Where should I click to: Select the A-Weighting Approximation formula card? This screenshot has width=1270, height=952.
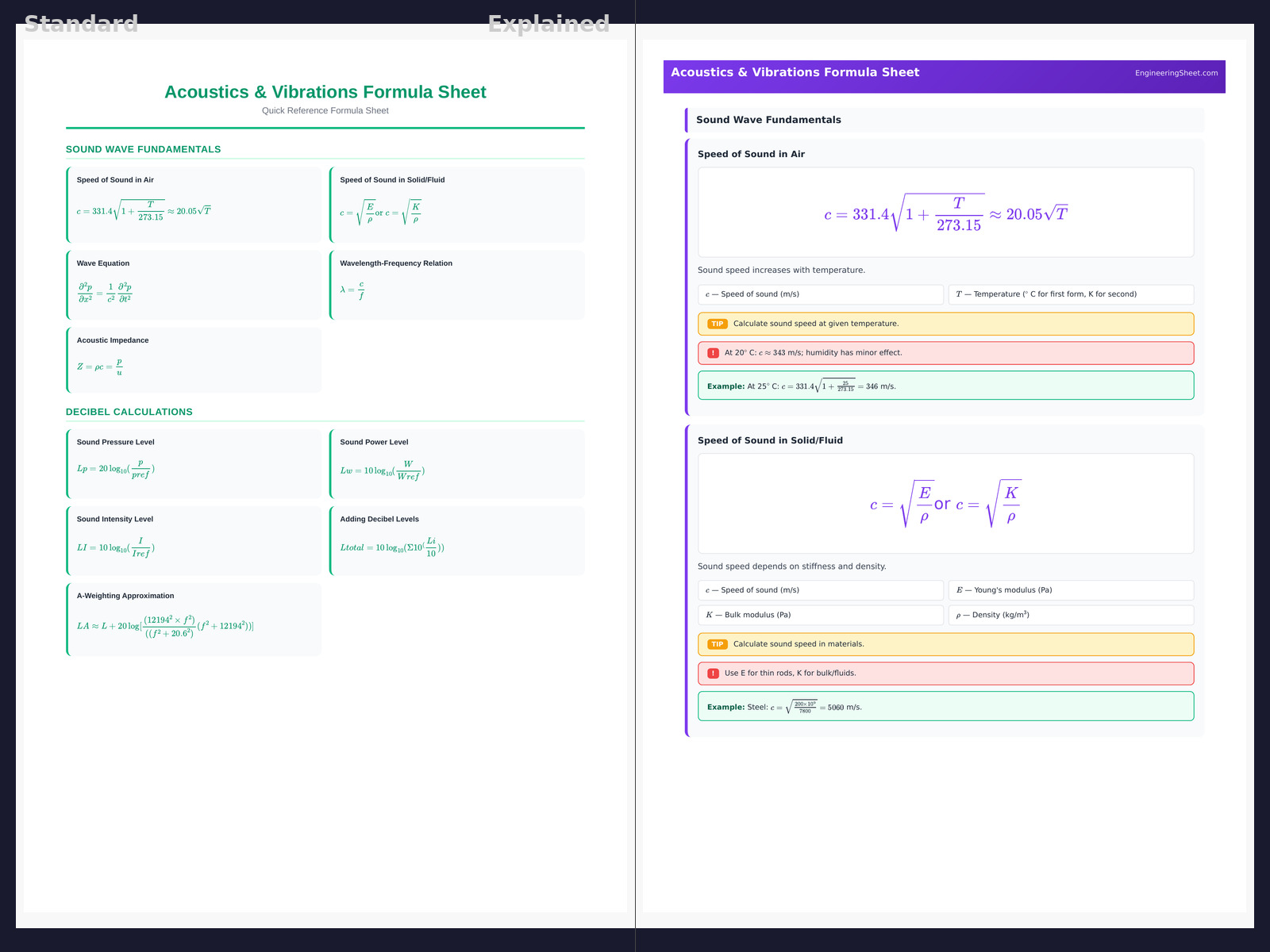[194, 620]
